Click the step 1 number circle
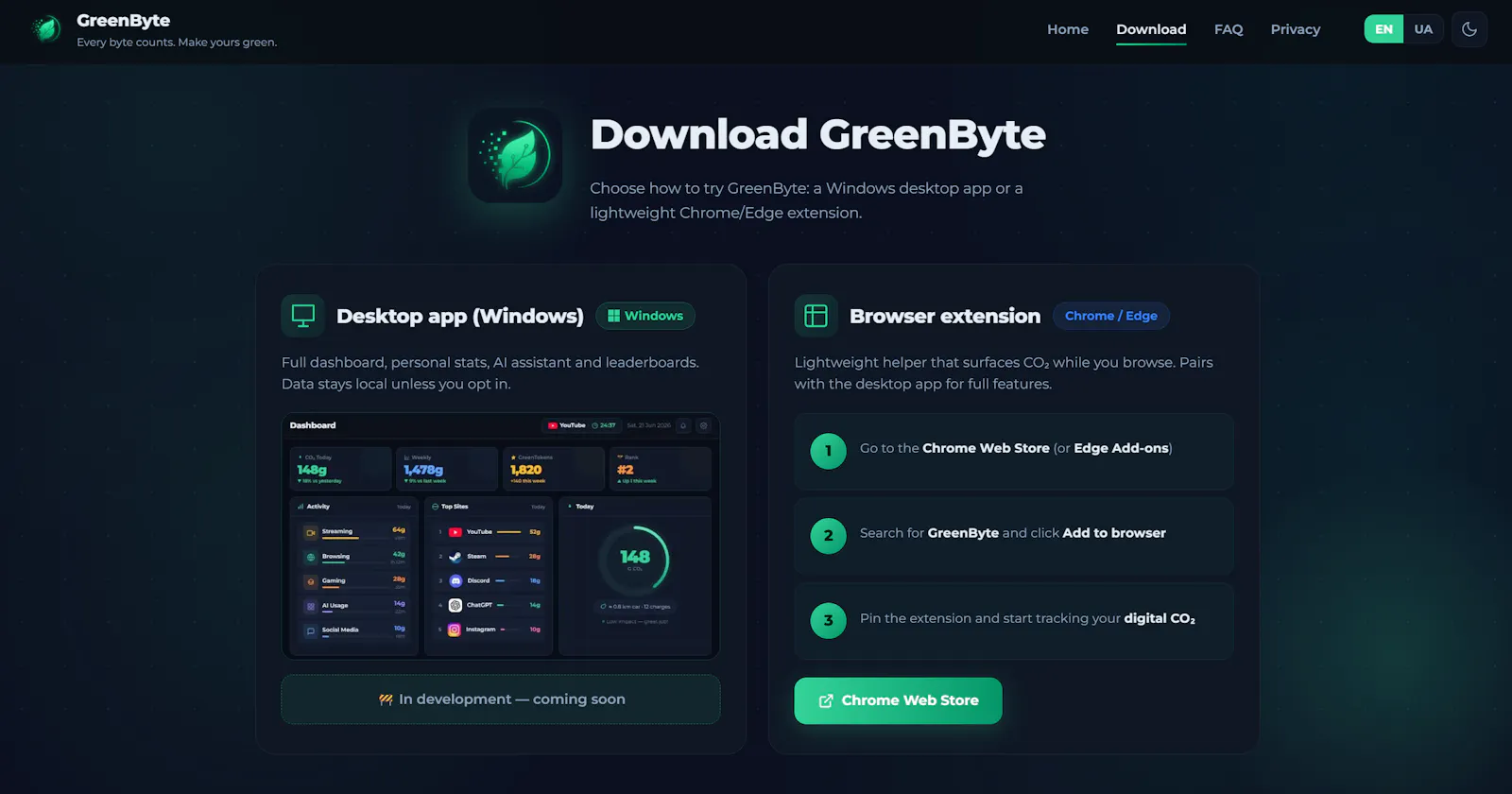This screenshot has width=1512, height=794. coord(829,451)
